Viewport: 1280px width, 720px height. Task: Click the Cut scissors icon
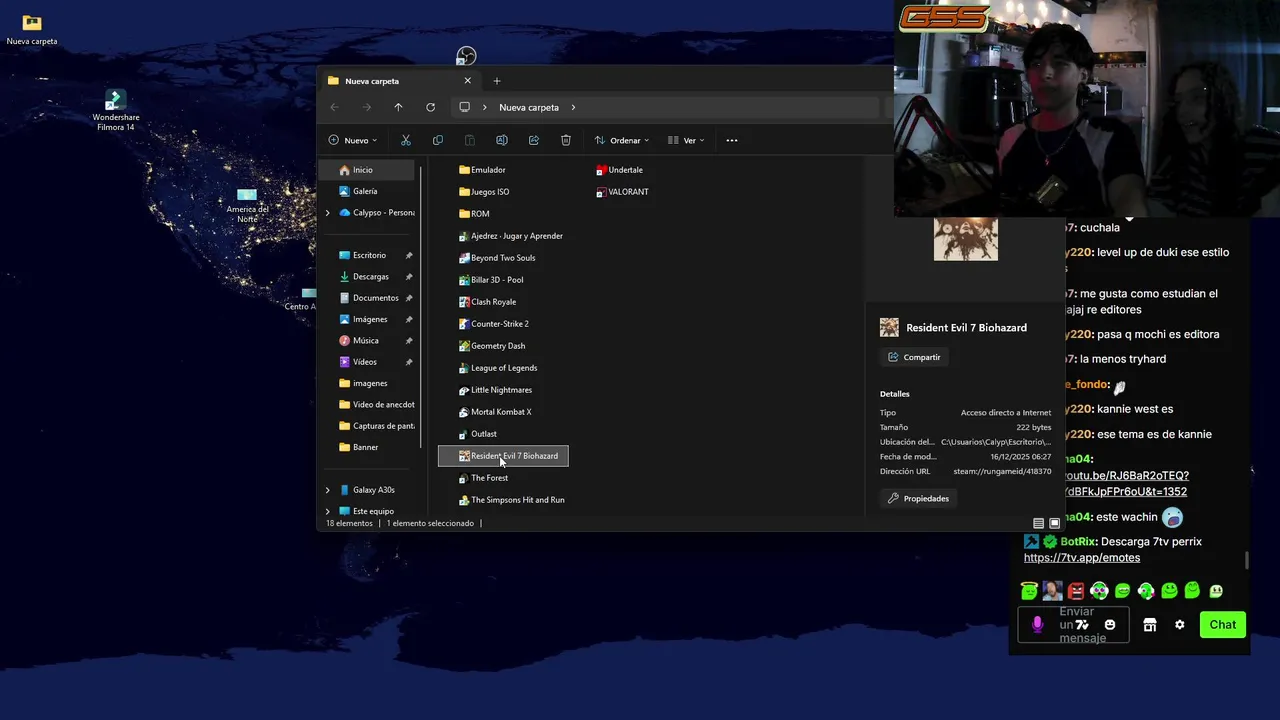(405, 140)
